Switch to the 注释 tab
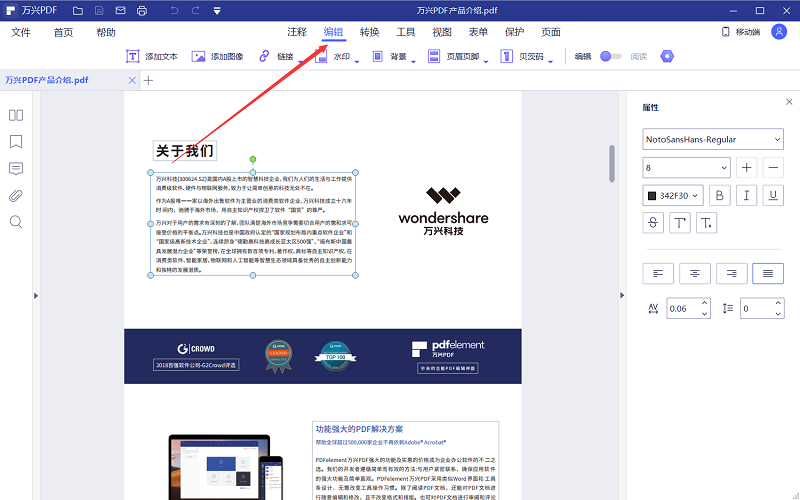 (297, 32)
